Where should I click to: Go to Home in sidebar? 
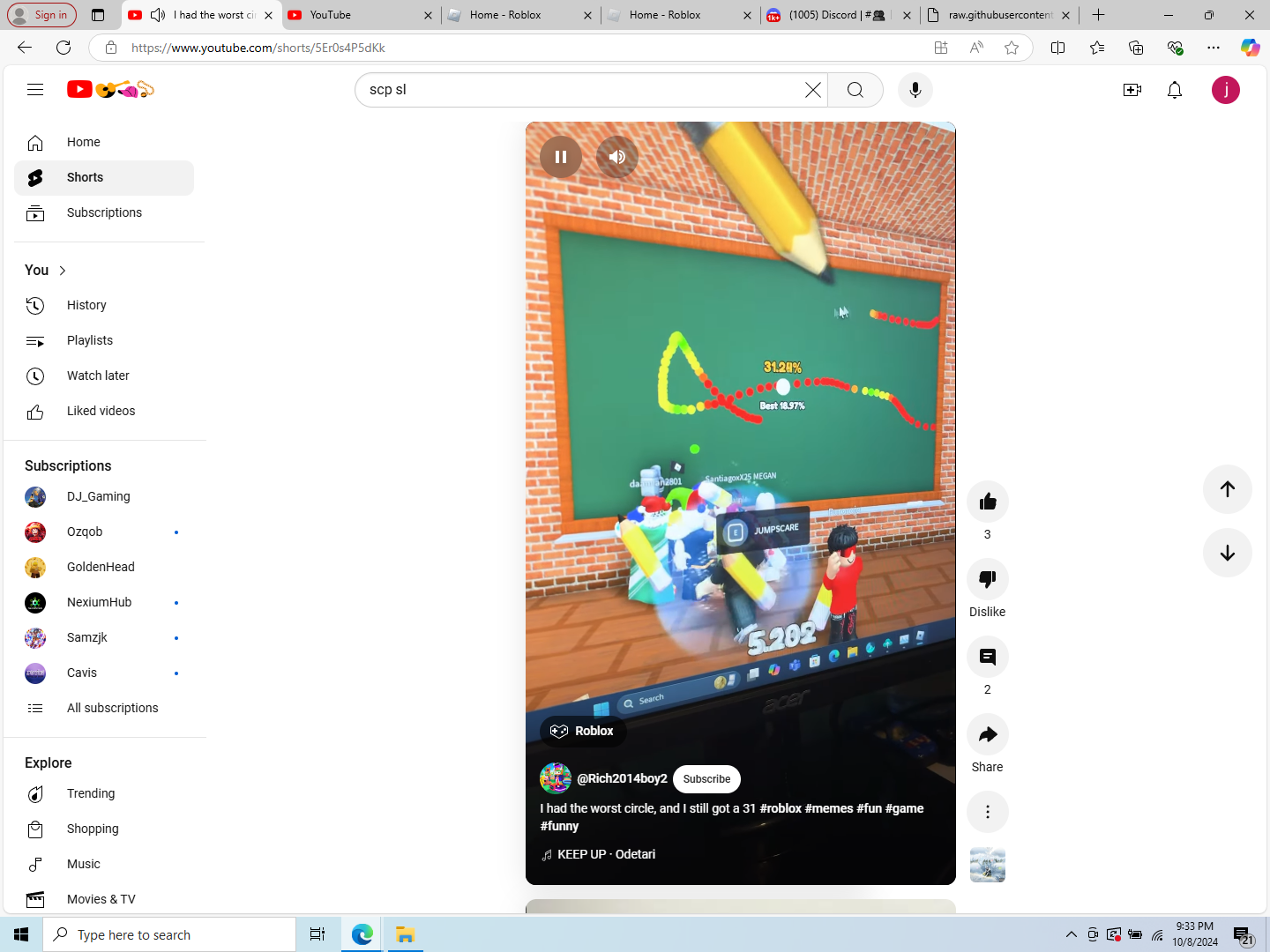(x=104, y=142)
